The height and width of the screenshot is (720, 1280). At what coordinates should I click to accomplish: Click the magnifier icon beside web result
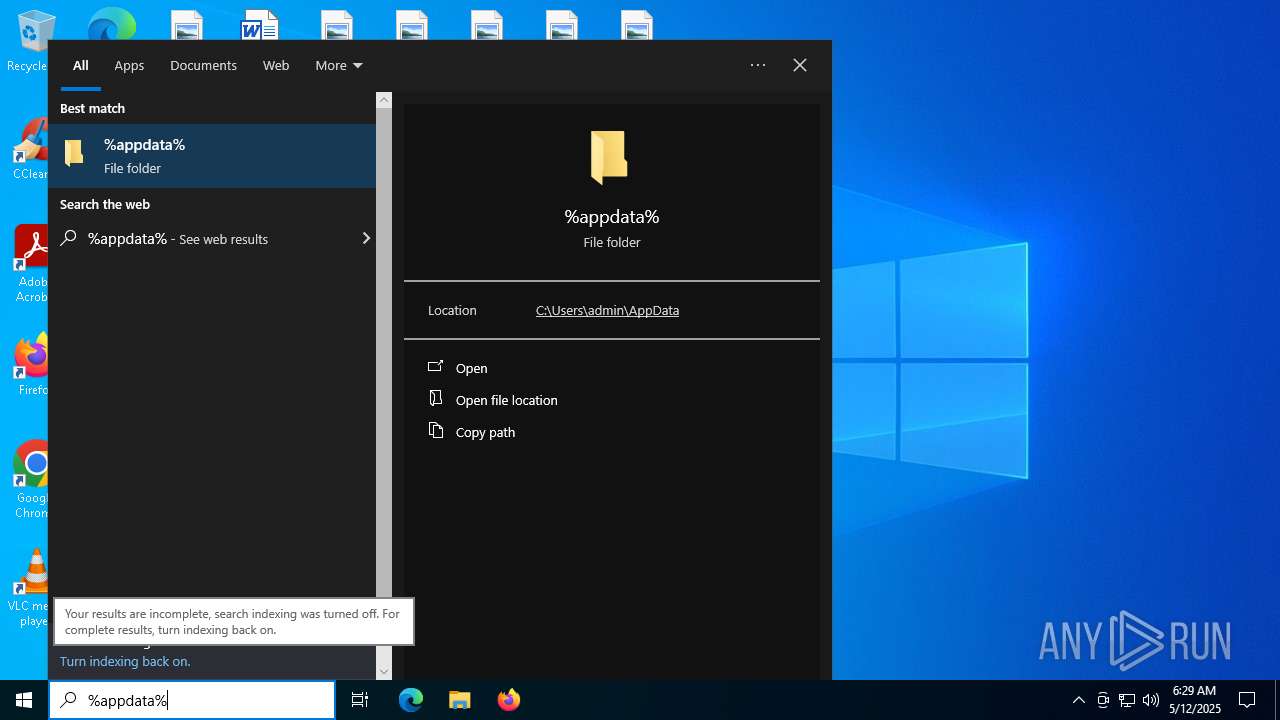[69, 238]
